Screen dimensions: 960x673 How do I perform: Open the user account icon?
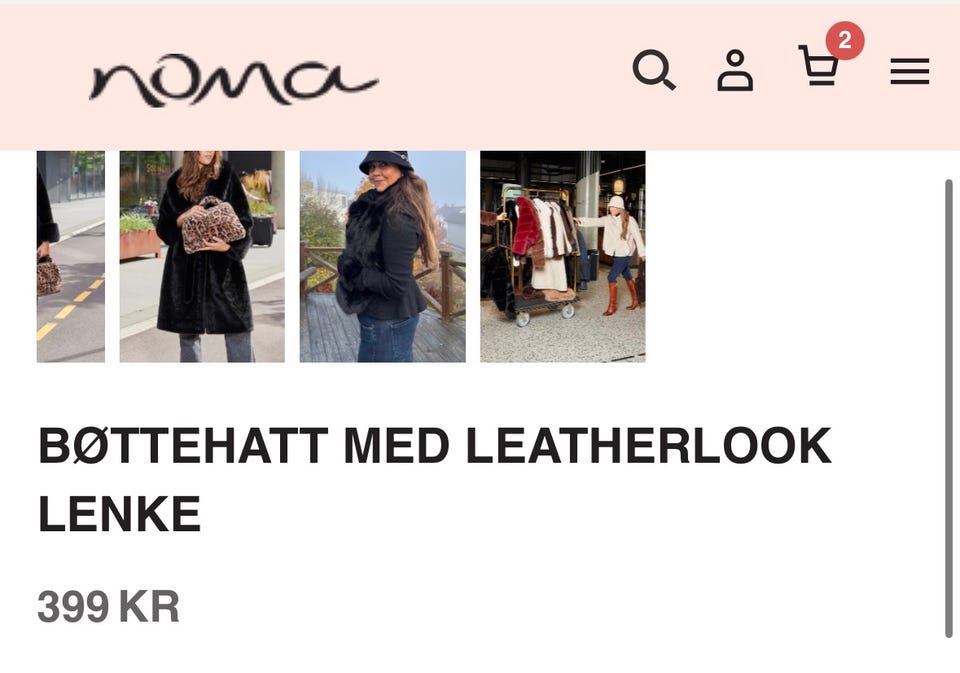[x=735, y=71]
